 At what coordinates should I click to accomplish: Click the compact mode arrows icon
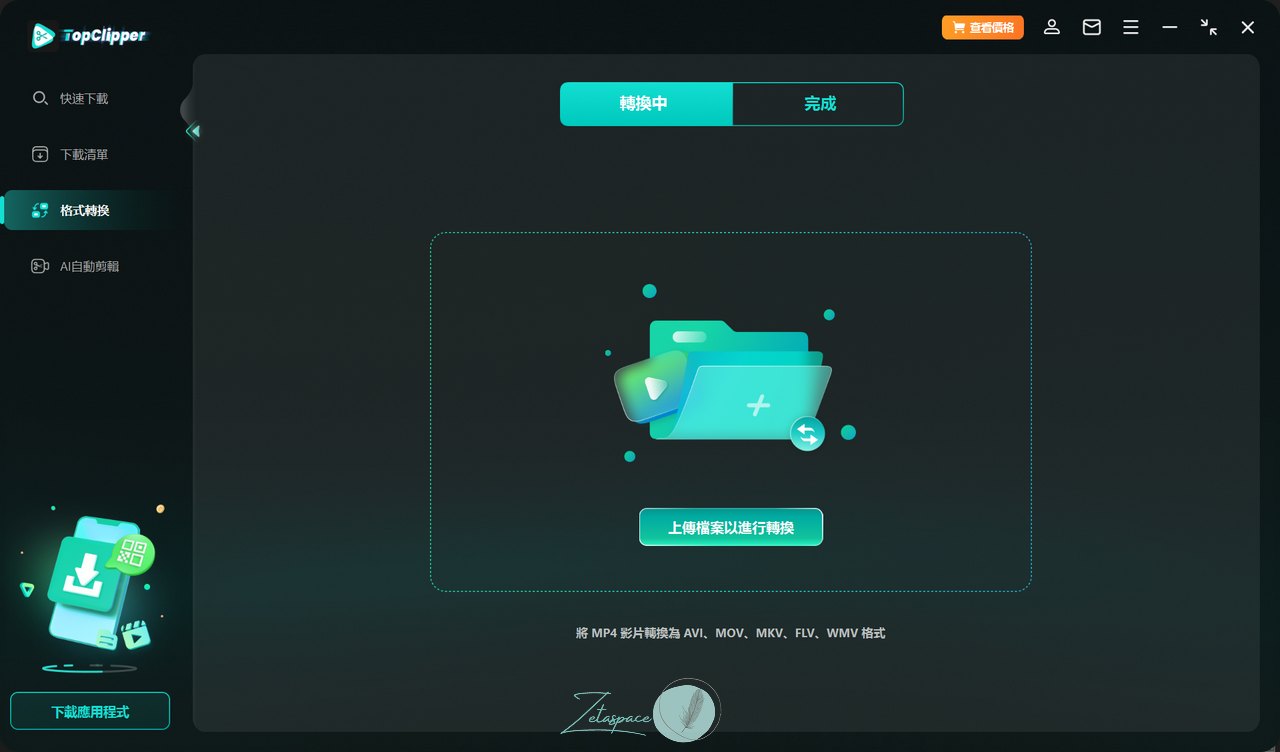1209,28
